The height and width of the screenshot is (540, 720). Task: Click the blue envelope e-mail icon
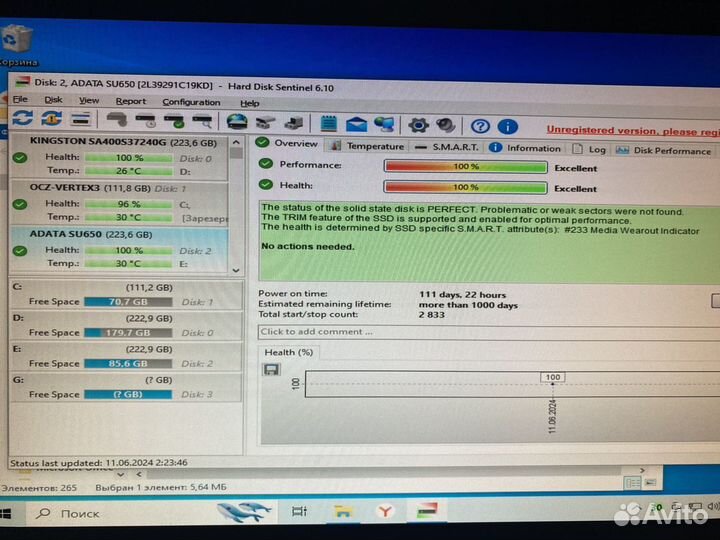356,124
